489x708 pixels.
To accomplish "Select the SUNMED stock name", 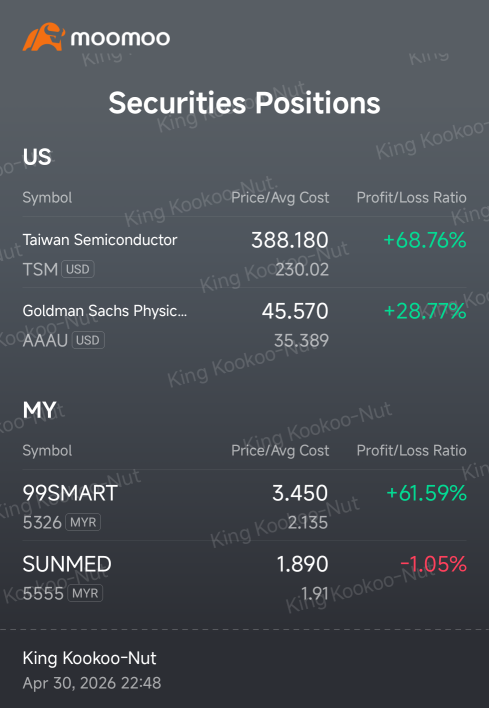I will [67, 564].
